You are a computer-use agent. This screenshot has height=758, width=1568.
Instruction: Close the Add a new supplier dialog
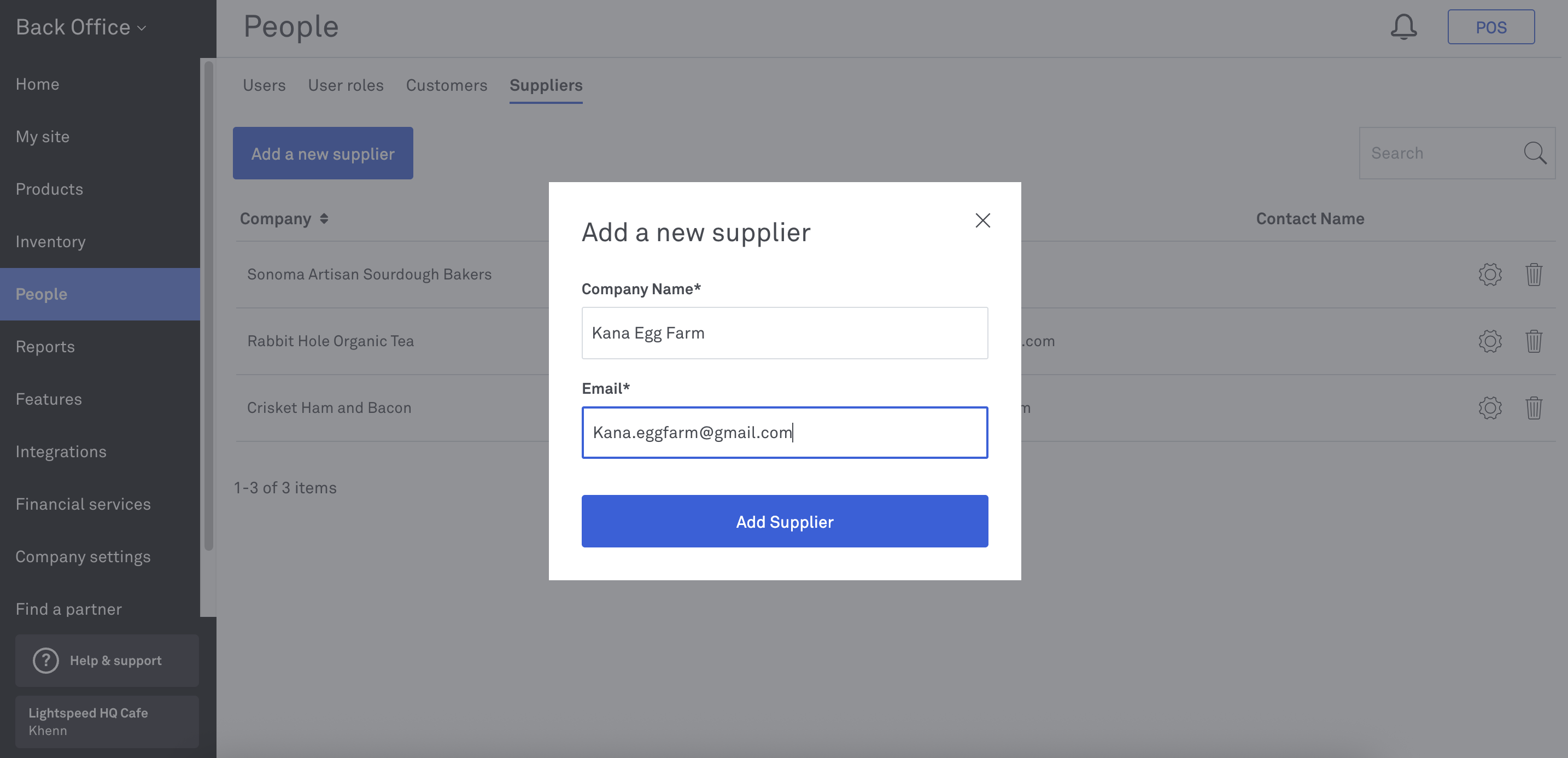click(982, 220)
